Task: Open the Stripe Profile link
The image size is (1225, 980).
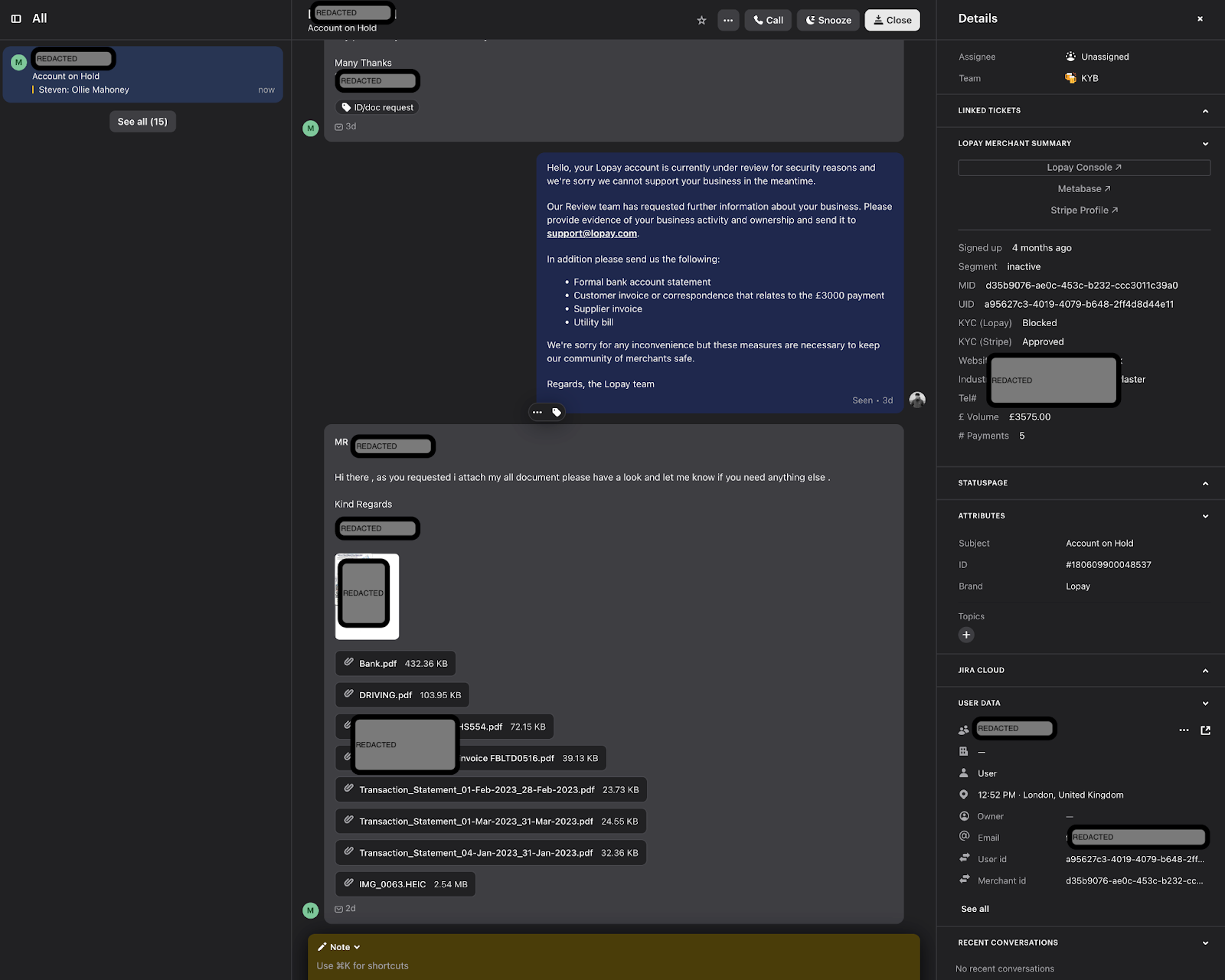Action: click(x=1083, y=211)
